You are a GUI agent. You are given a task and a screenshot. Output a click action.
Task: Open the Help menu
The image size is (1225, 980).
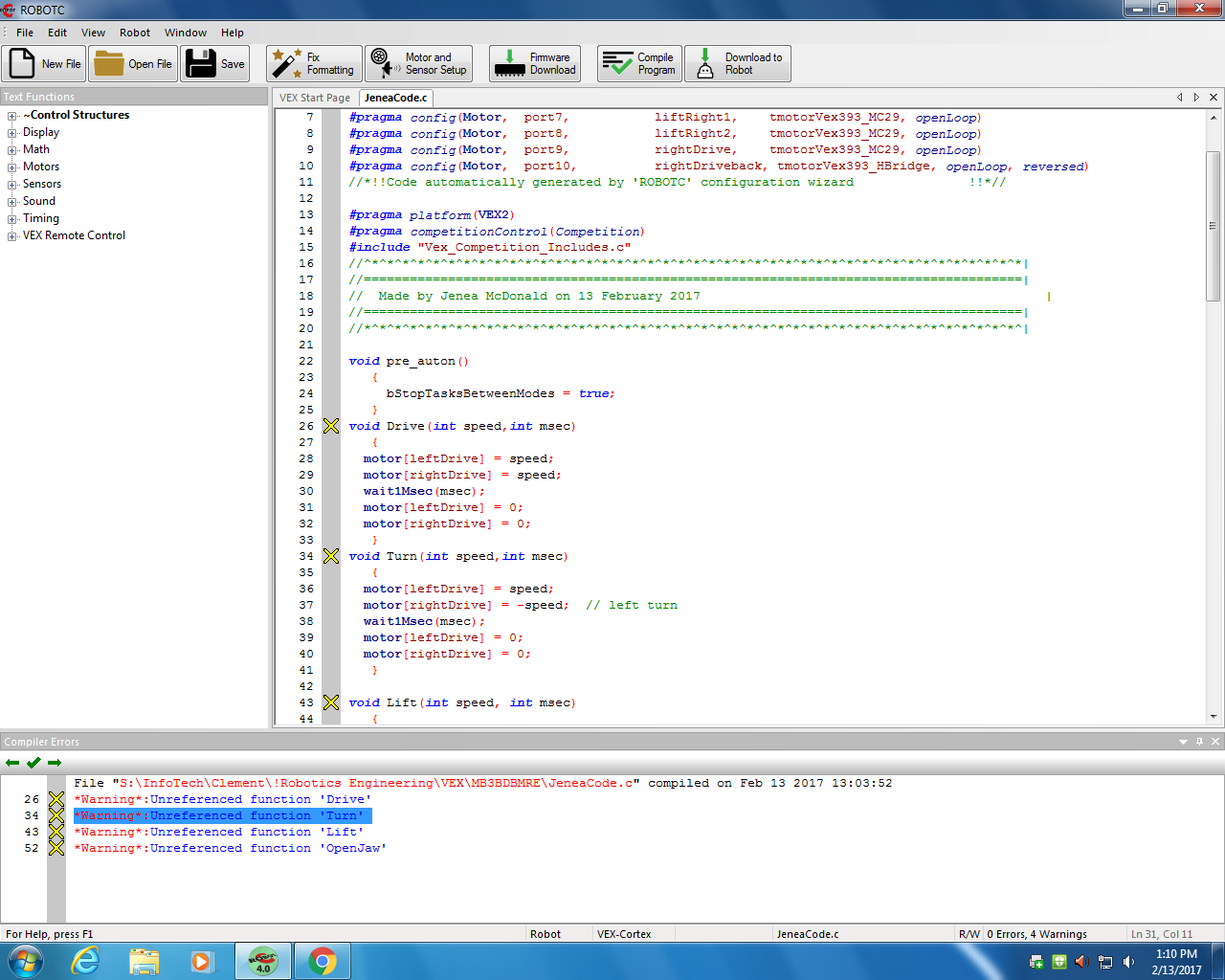[x=233, y=33]
